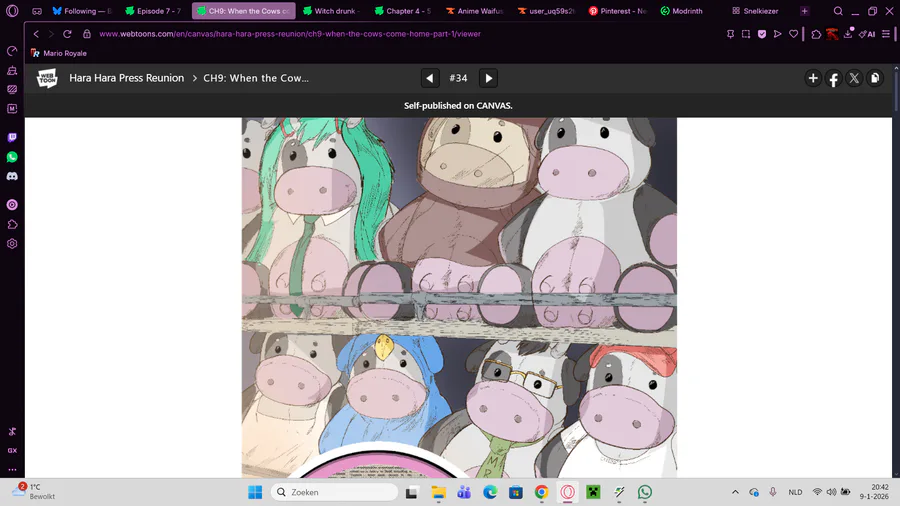This screenshot has height=506, width=900.
Task: Open Twitch panel in sidebar
Action: [12, 138]
